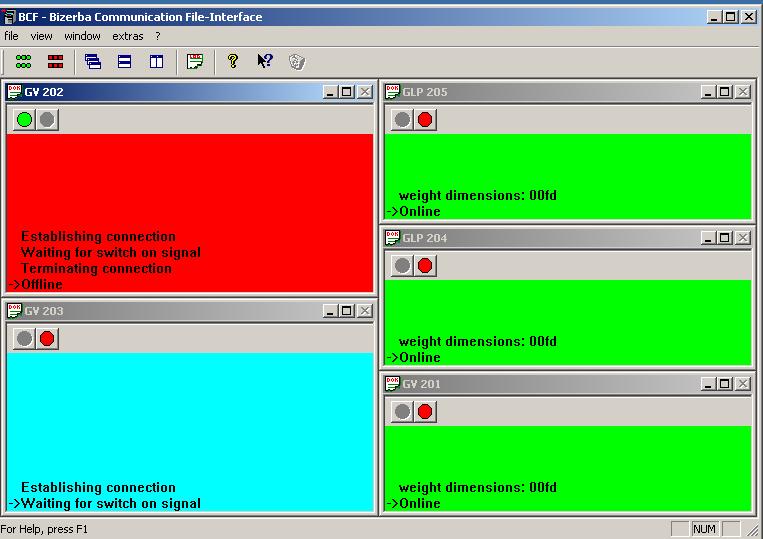This screenshot has height=539, width=763.
Task: Click 'Waiting for switch on signal' in GV 202
Action: 111,252
